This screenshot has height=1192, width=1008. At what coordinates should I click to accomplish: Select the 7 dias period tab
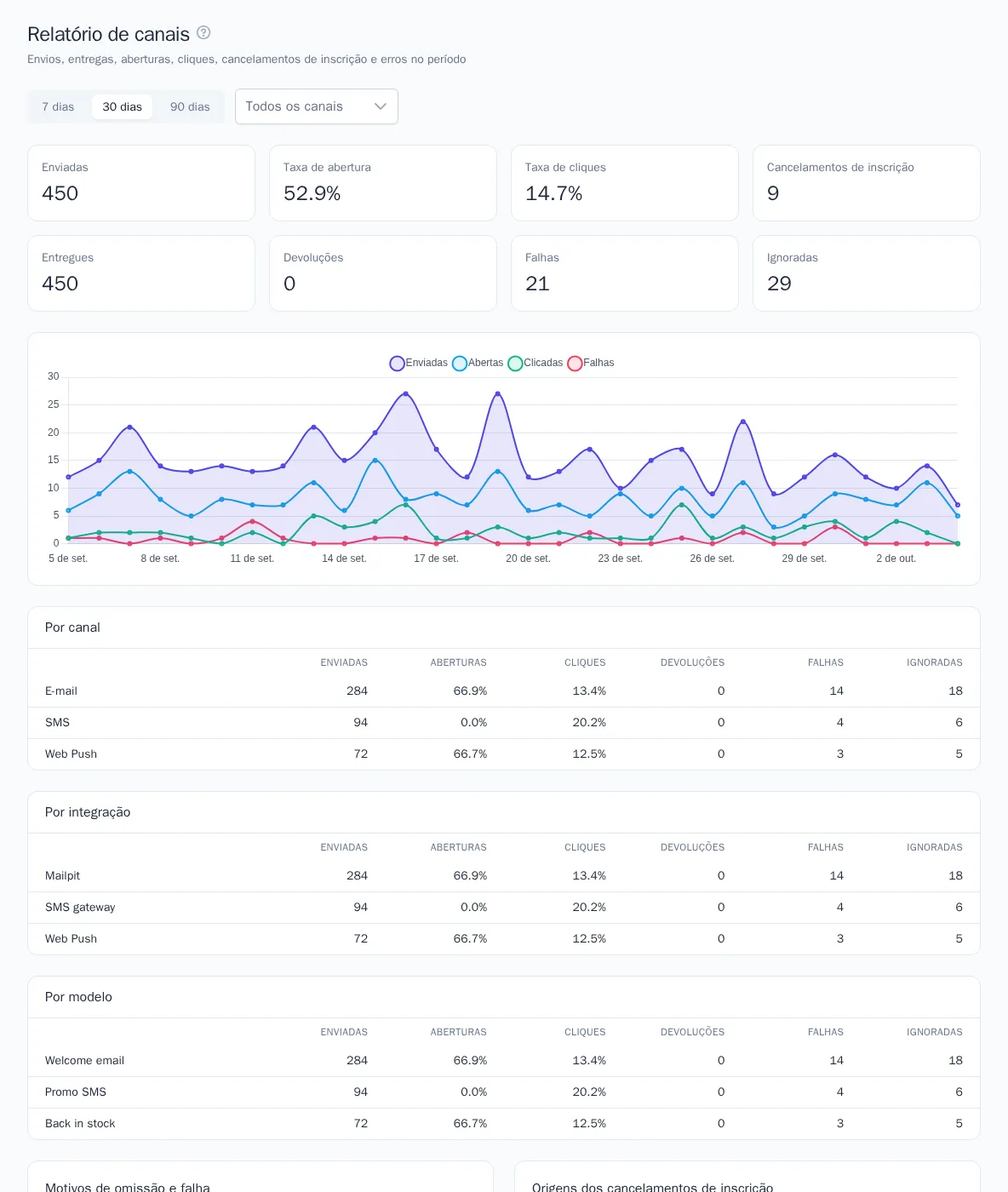point(58,106)
